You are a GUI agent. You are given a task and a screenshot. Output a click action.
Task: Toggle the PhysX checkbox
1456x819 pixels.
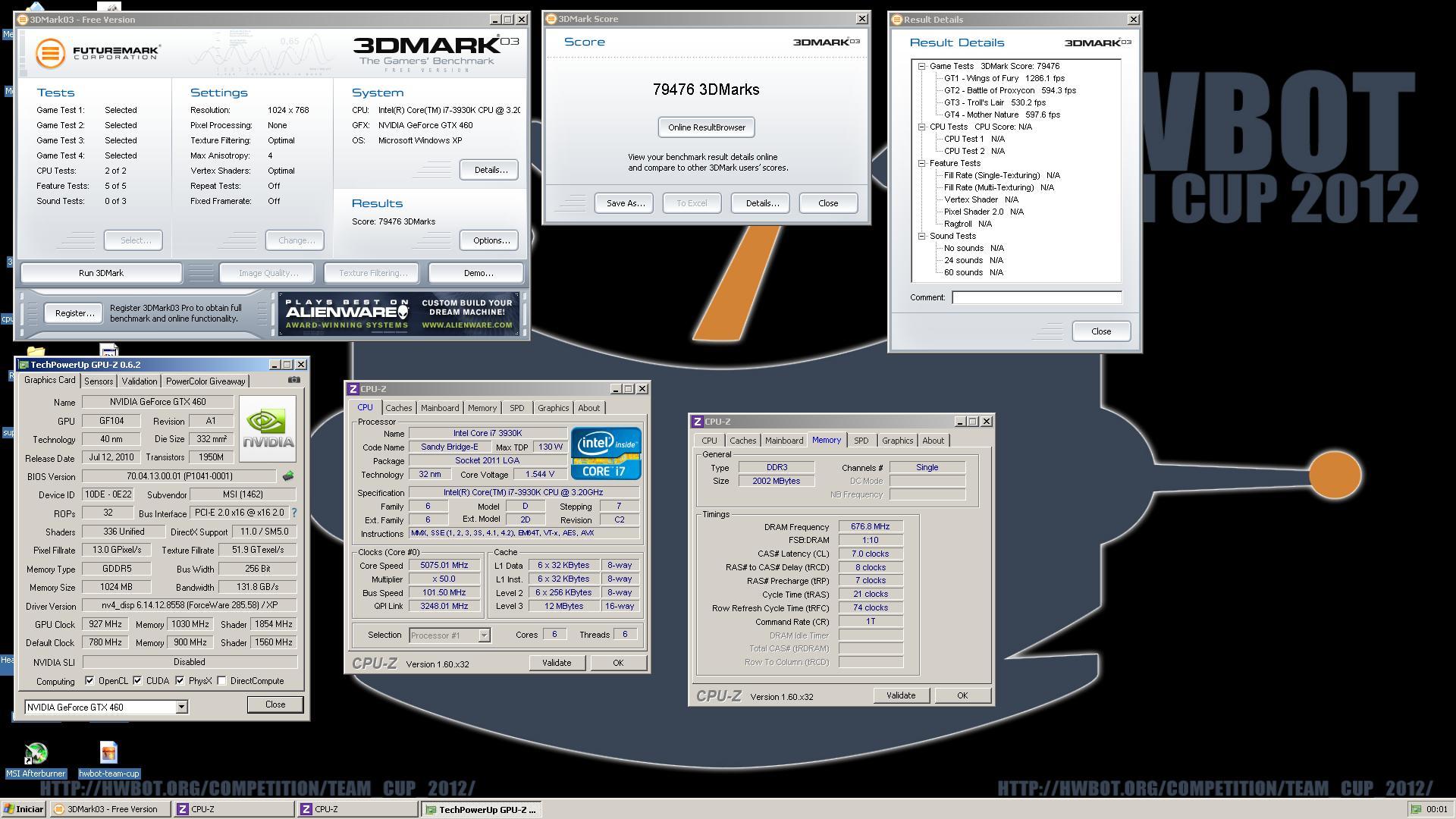(180, 680)
